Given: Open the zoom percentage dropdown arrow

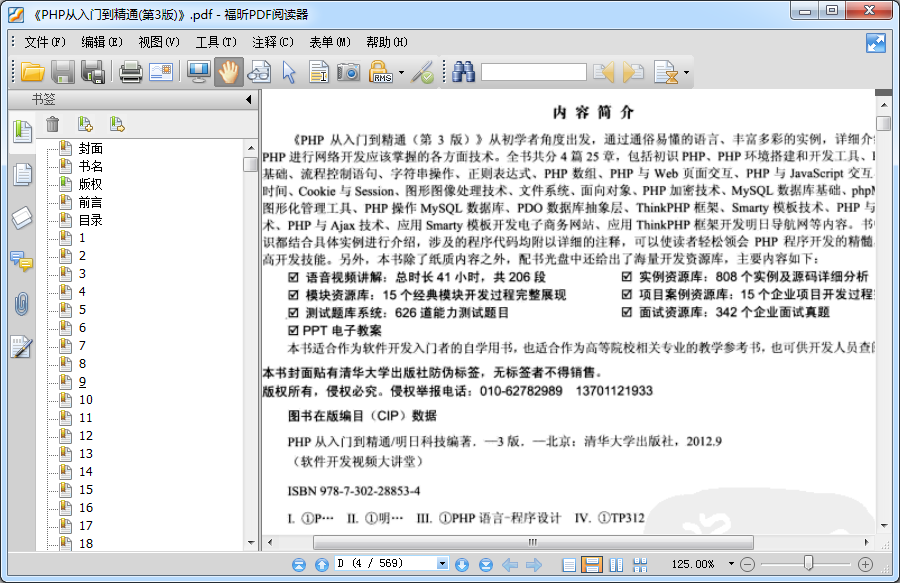Looking at the screenshot, I should 731,563.
